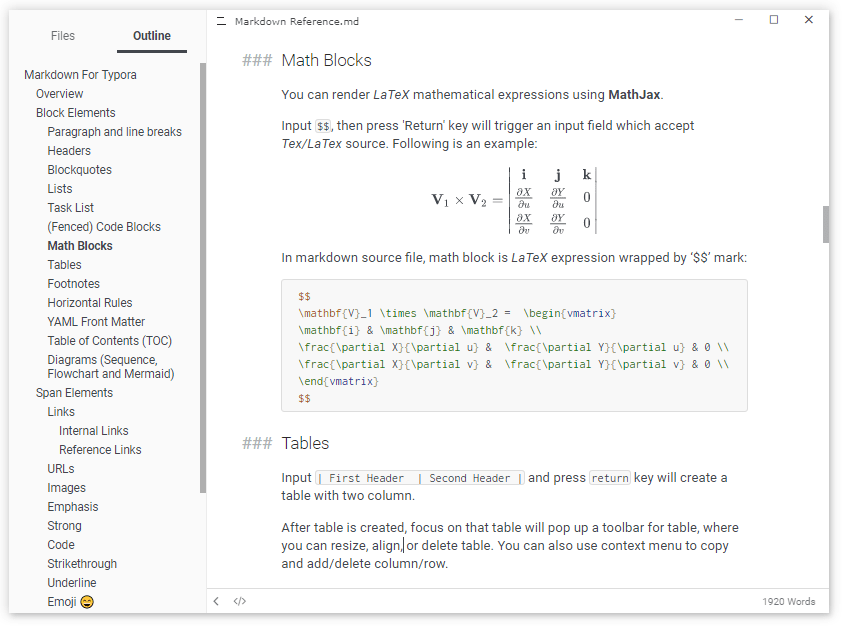This screenshot has height=627, width=845.
Task: Select Internal Links in outline
Action: click(x=94, y=431)
